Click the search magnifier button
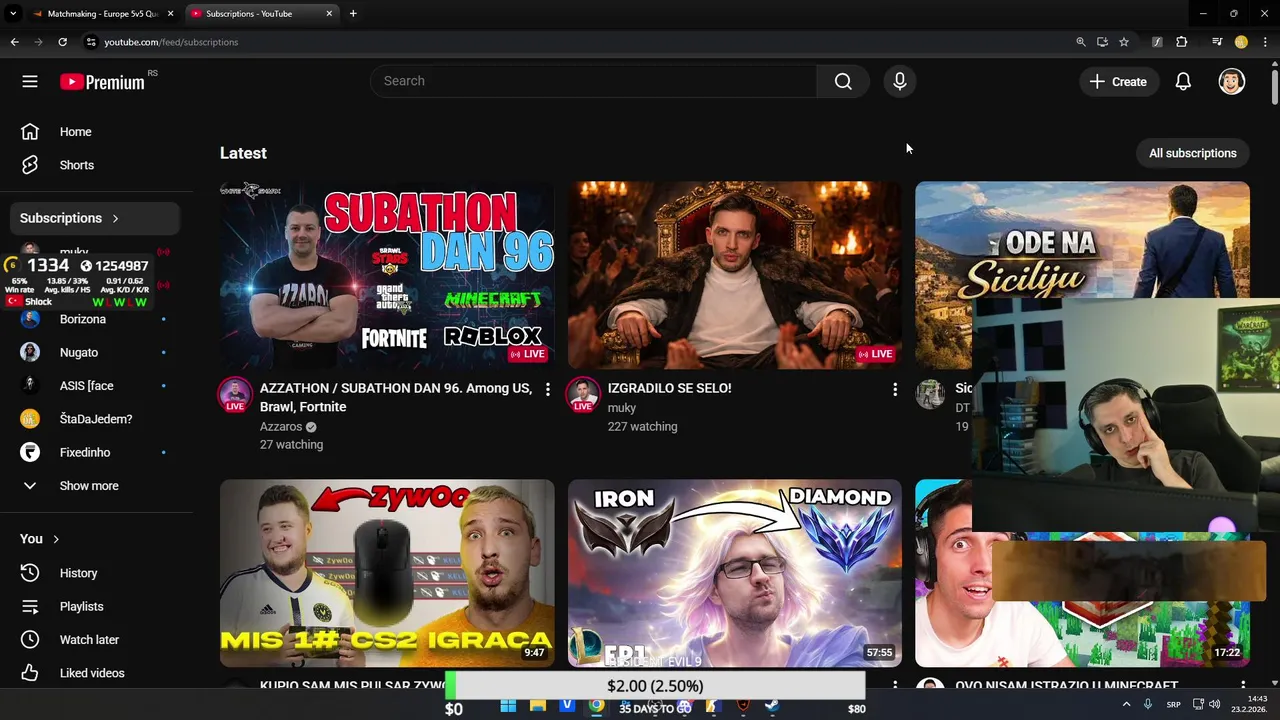 coord(843,81)
